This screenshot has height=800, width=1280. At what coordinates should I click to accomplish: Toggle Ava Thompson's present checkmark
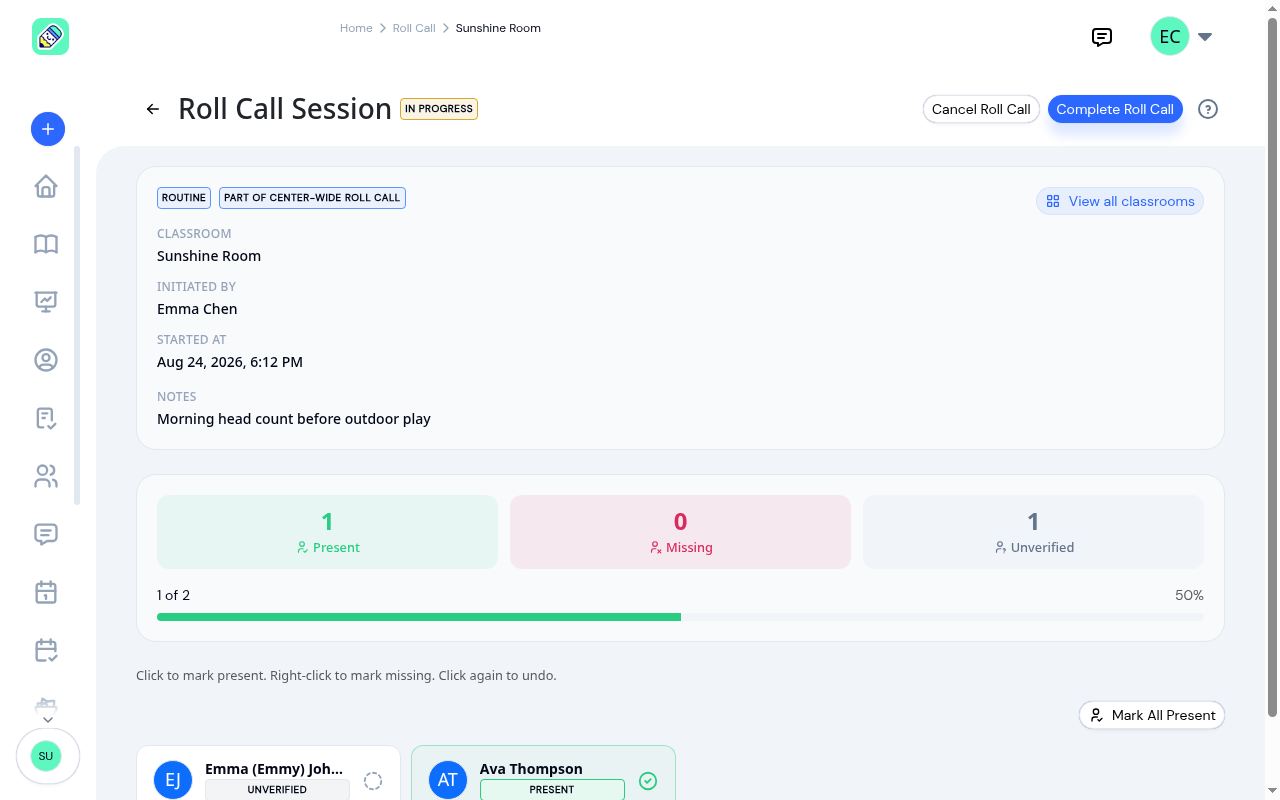pos(648,781)
